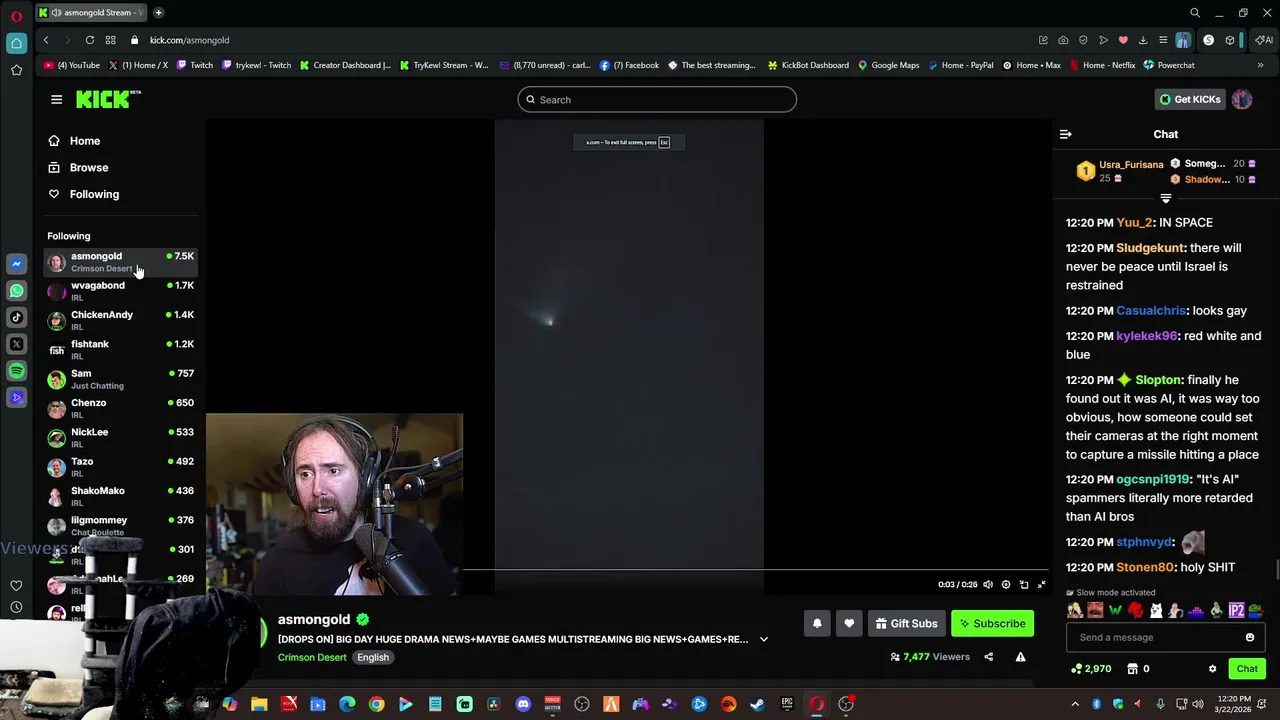The width and height of the screenshot is (1280, 720).
Task: Open Opera sidebar history clock
Action: click(x=16, y=607)
